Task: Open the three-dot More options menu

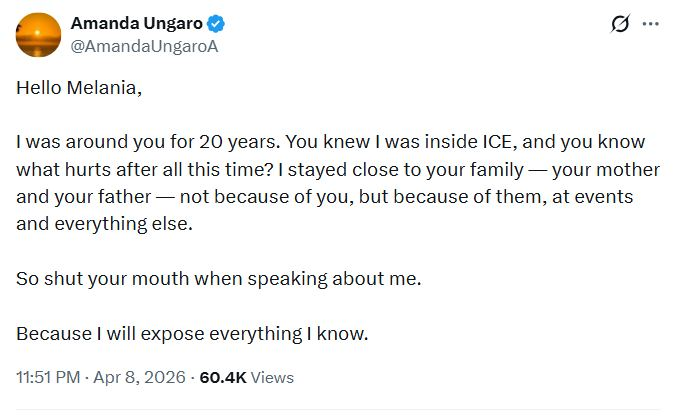Action: coord(651,24)
